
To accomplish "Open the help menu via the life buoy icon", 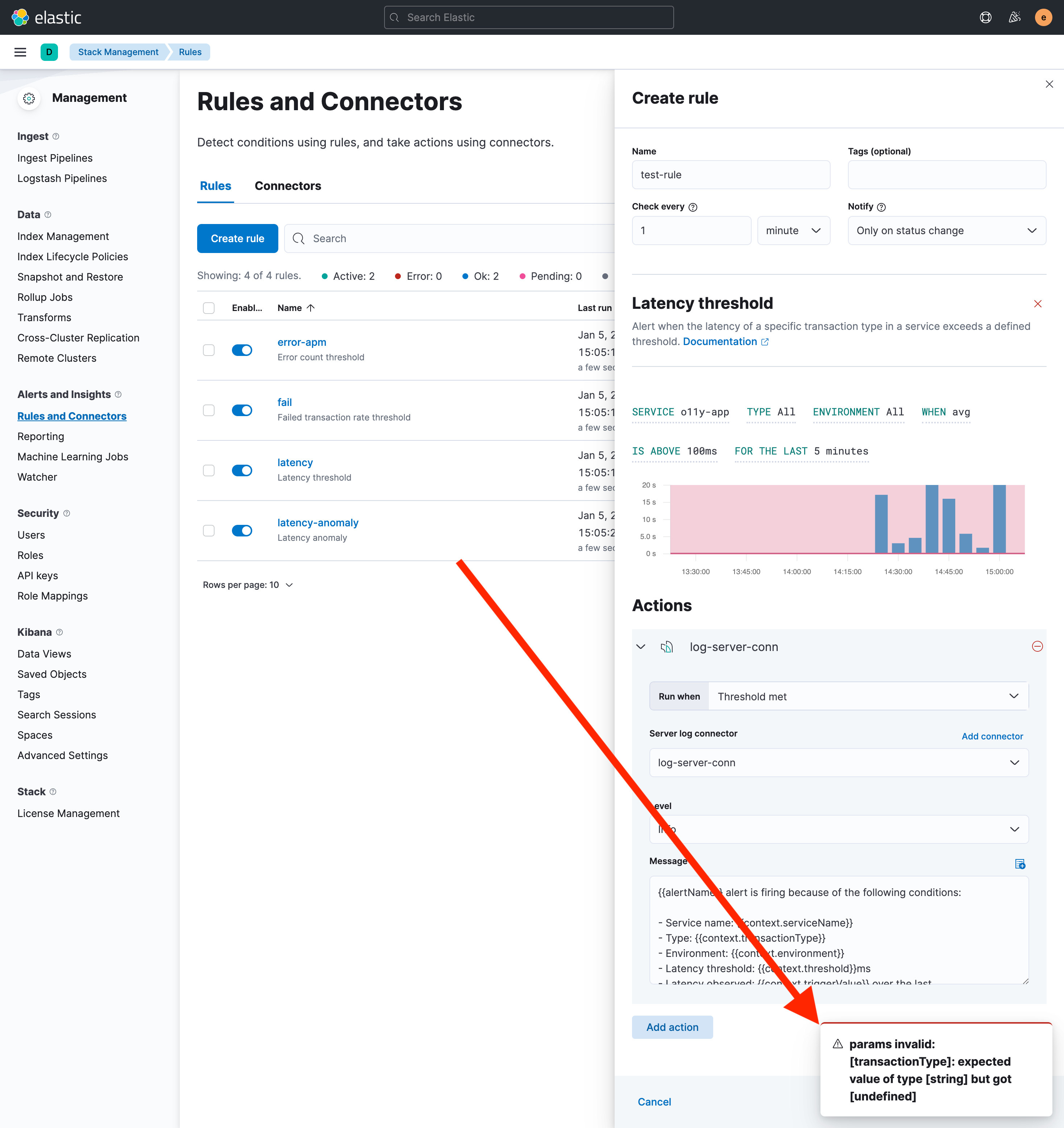I will (x=986, y=17).
